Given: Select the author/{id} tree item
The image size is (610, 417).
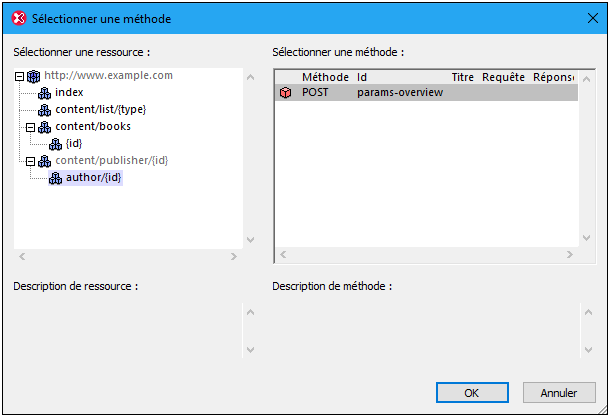Looking at the screenshot, I should 94,178.
